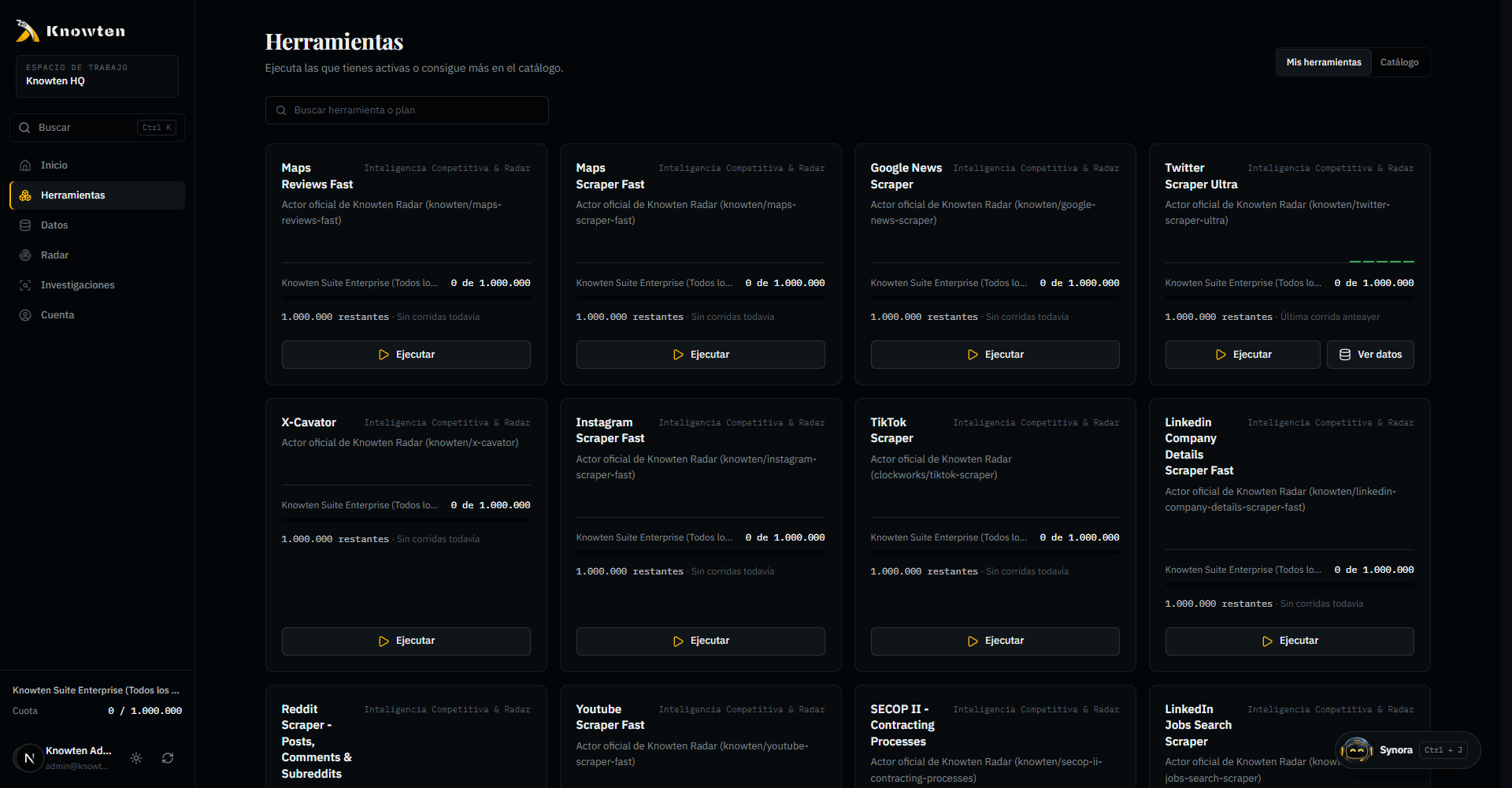Open the Inicio home icon

25,165
